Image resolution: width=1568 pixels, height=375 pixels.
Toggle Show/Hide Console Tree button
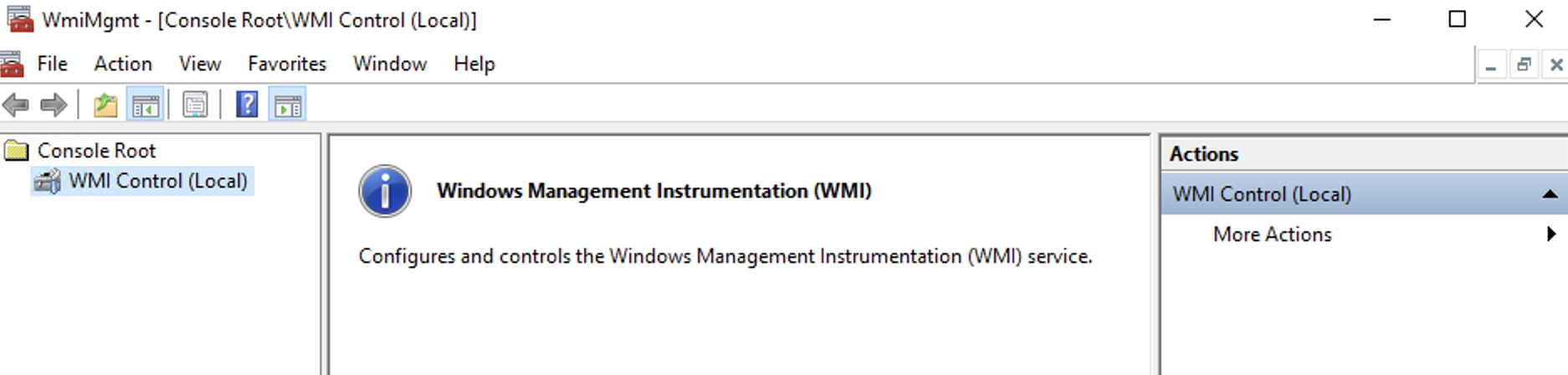coord(145,105)
